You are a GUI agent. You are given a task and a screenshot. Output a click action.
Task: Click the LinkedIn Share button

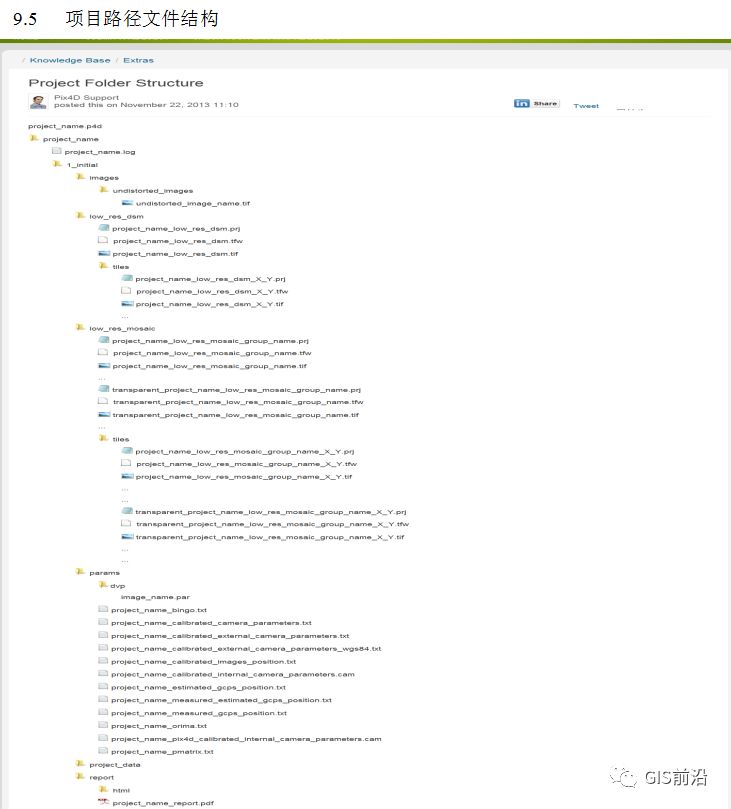coord(537,103)
